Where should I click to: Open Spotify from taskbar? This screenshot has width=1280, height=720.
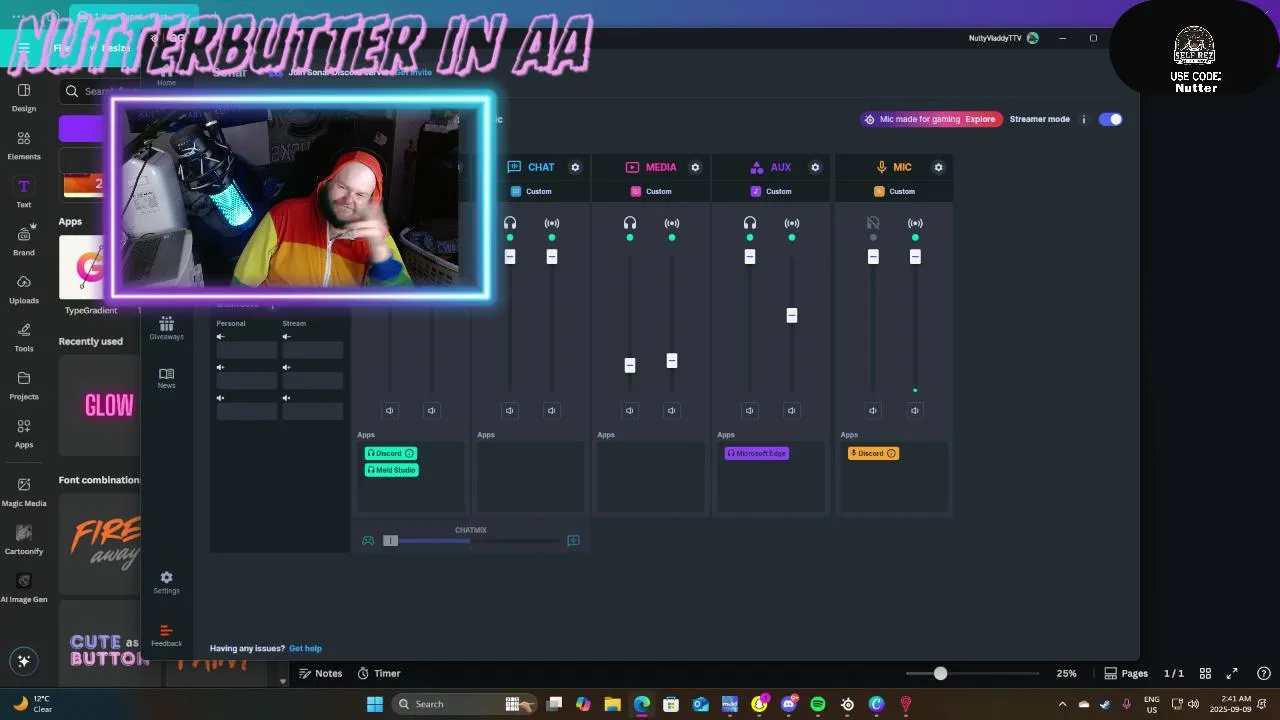(x=818, y=704)
